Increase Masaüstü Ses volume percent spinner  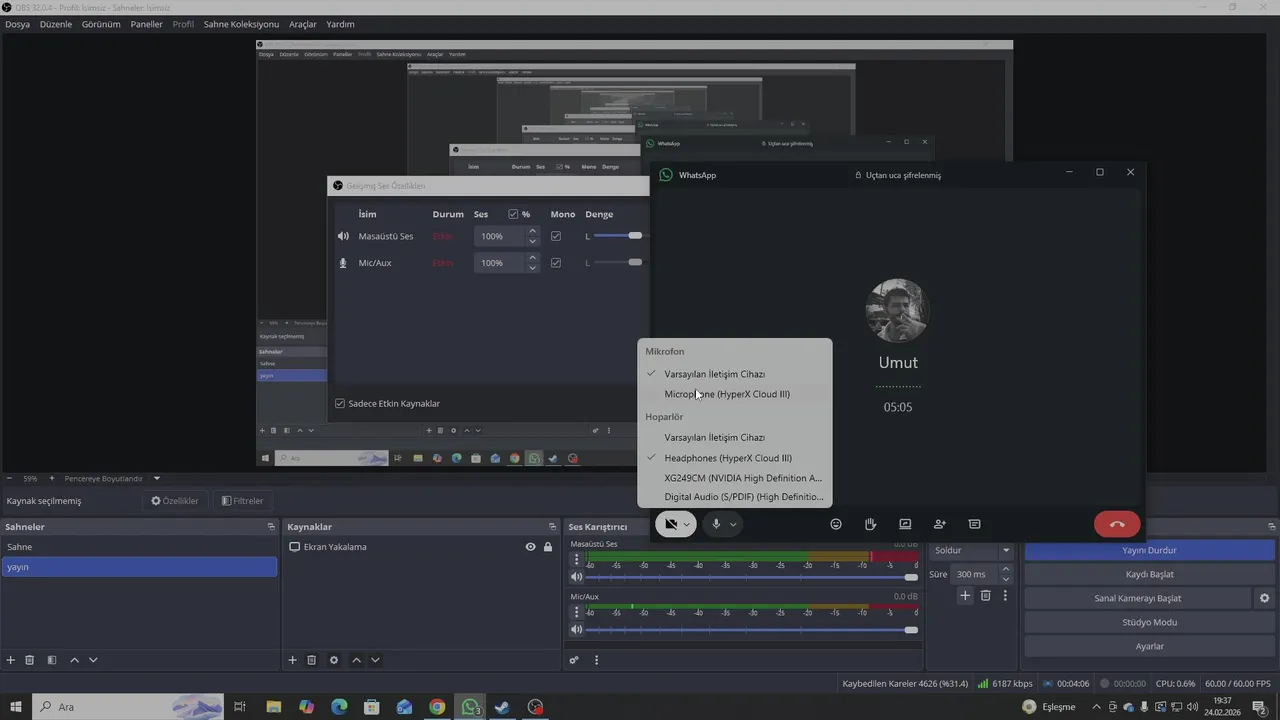coord(532,231)
